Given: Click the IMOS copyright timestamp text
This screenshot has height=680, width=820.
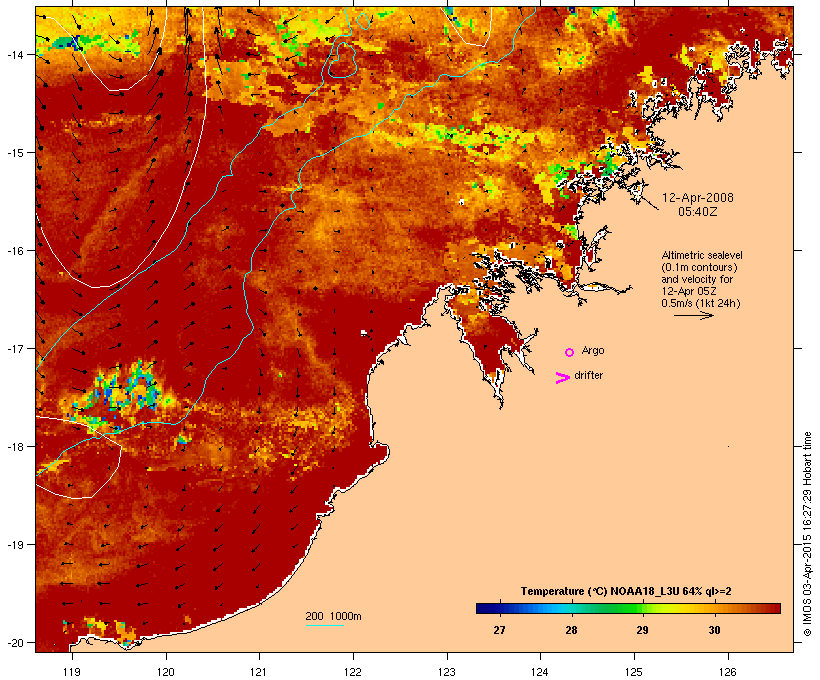Looking at the screenshot, I should 807,534.
